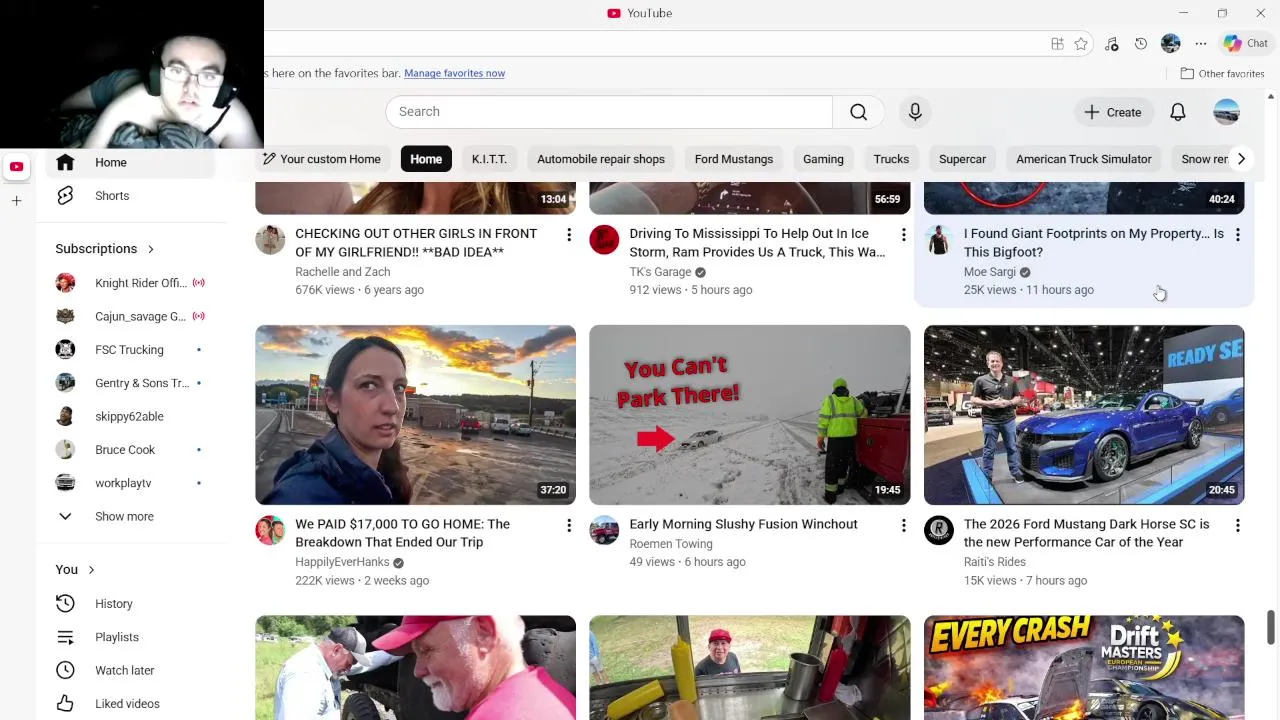Open split screen icon in address bar
The height and width of the screenshot is (720, 1280).
pos(1057,44)
